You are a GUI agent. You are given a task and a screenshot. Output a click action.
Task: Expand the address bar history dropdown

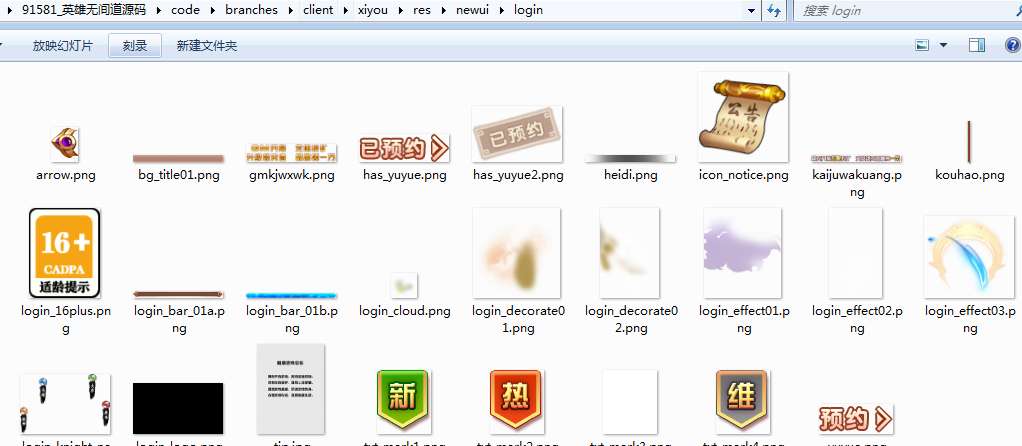point(750,10)
